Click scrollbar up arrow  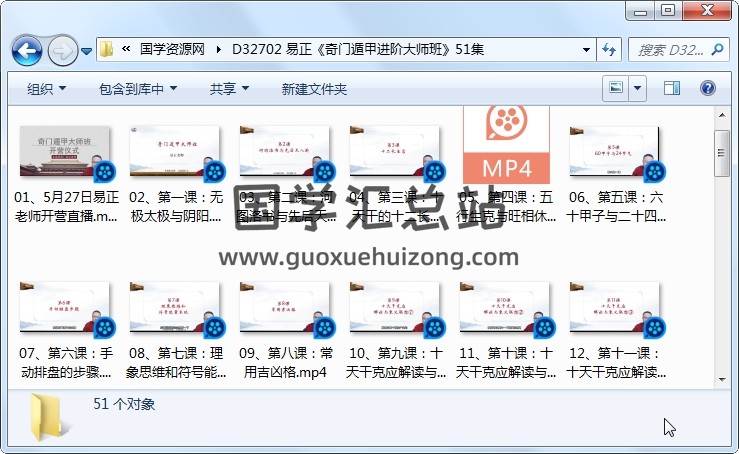click(722, 115)
